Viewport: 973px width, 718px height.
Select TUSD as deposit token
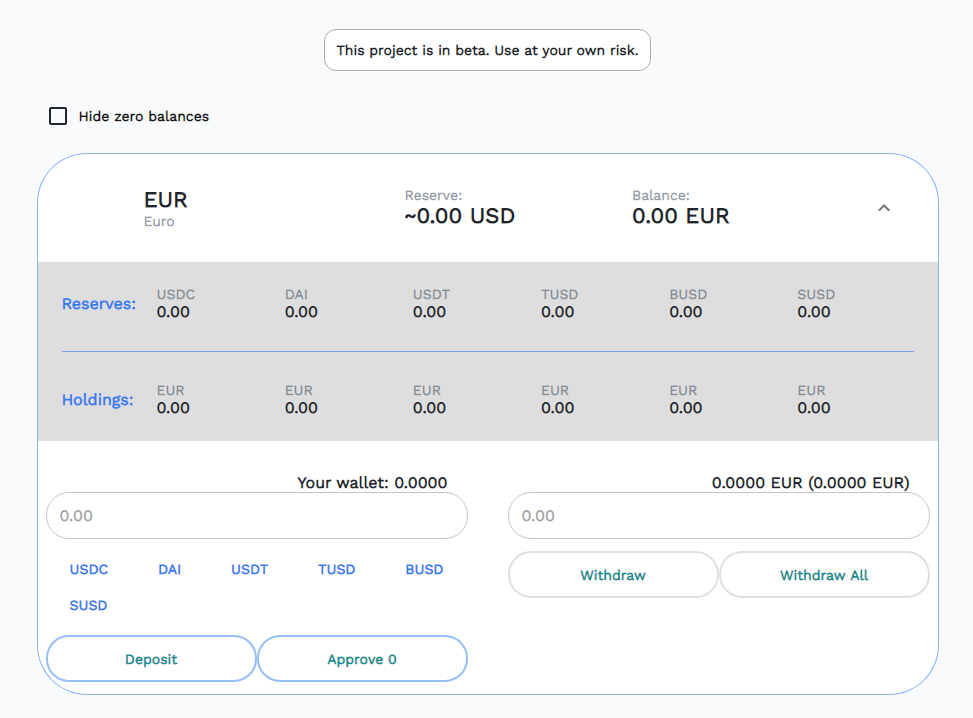(337, 570)
